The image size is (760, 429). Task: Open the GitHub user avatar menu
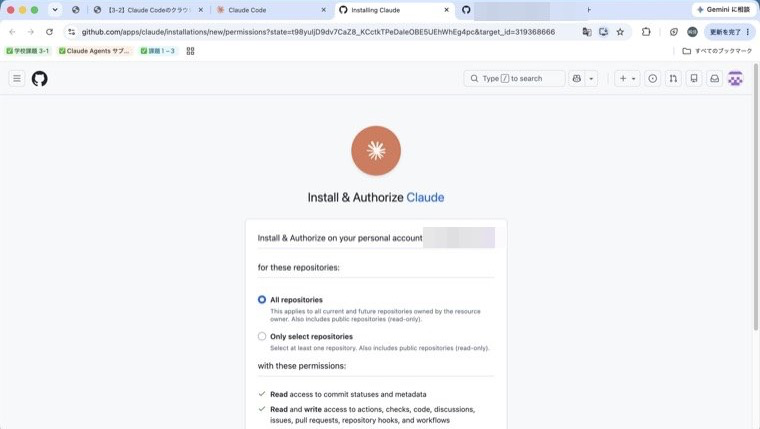click(x=735, y=79)
